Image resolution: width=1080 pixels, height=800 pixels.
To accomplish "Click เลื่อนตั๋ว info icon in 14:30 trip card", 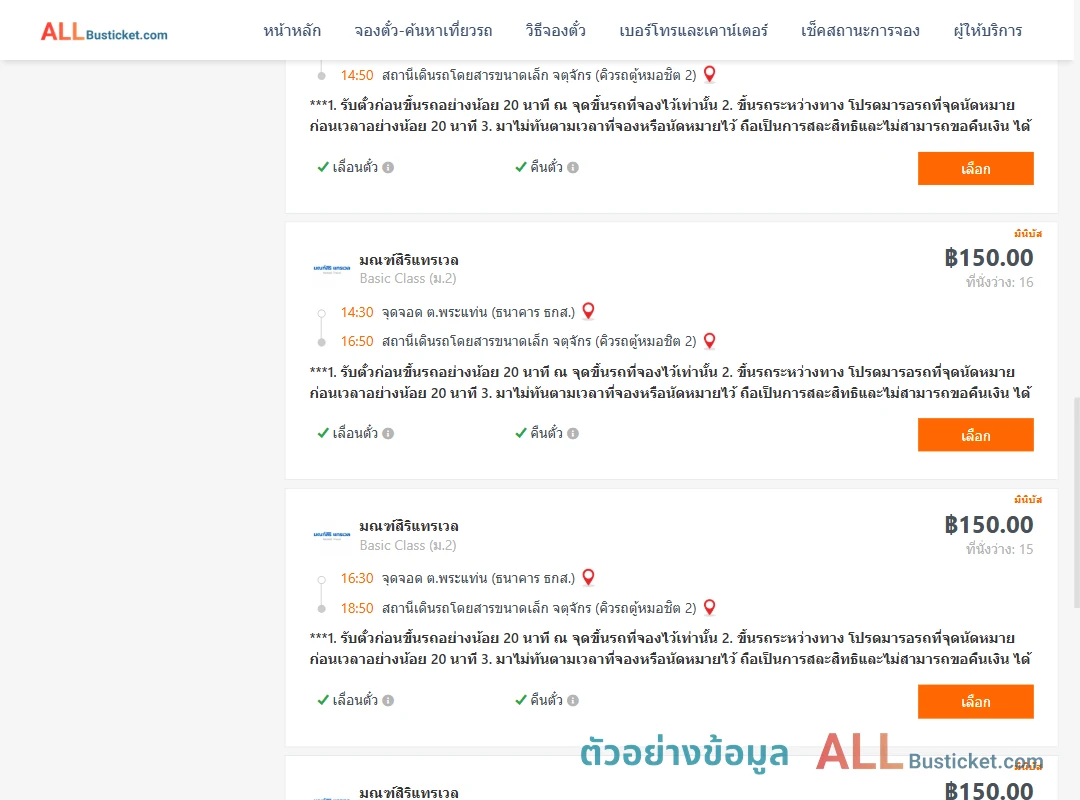I will tap(388, 433).
